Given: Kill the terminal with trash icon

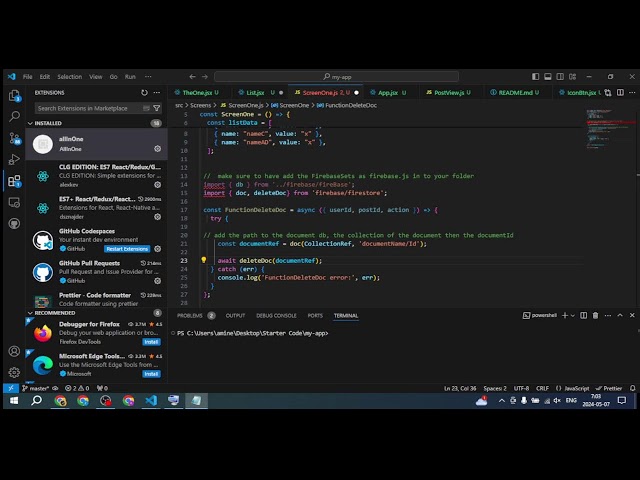Looking at the screenshot, I should [x=596, y=315].
